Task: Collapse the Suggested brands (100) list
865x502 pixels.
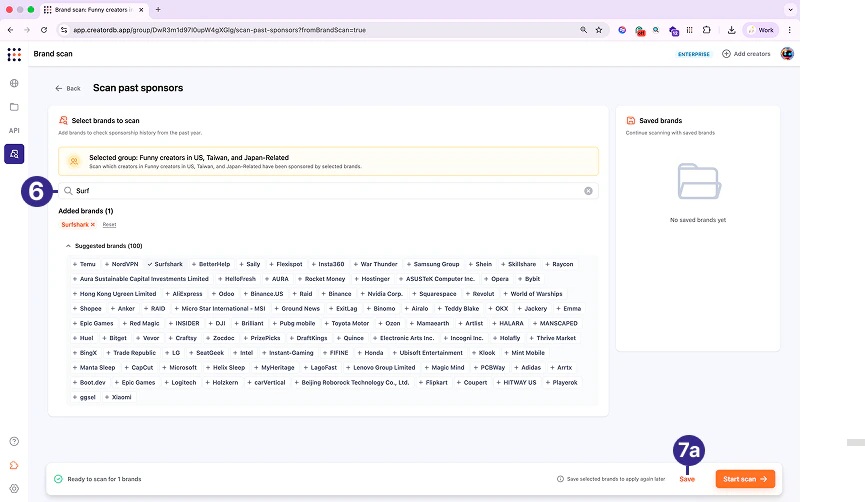Action: click(x=68, y=246)
